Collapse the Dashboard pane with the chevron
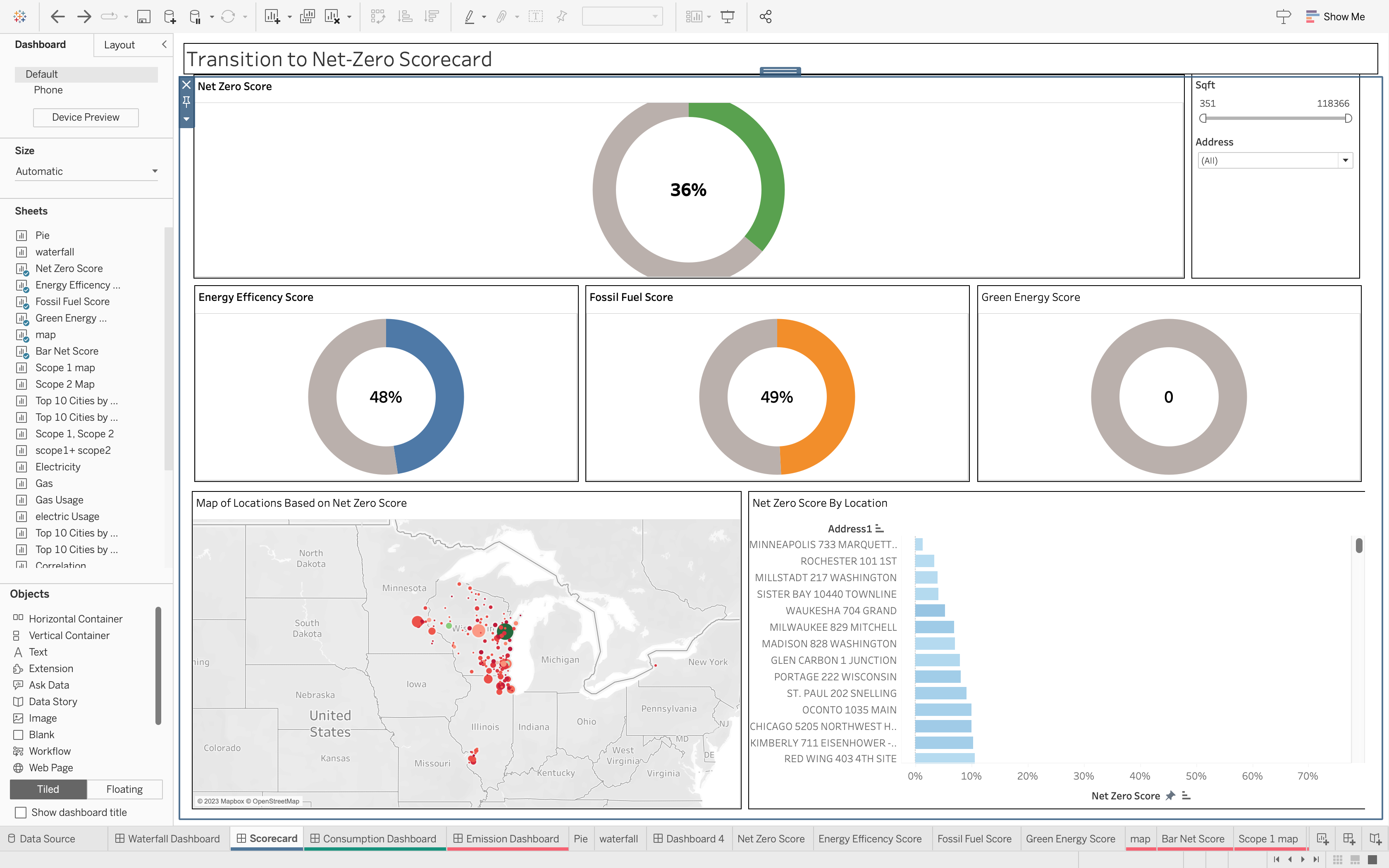This screenshot has height=868, width=1389. pos(165,44)
